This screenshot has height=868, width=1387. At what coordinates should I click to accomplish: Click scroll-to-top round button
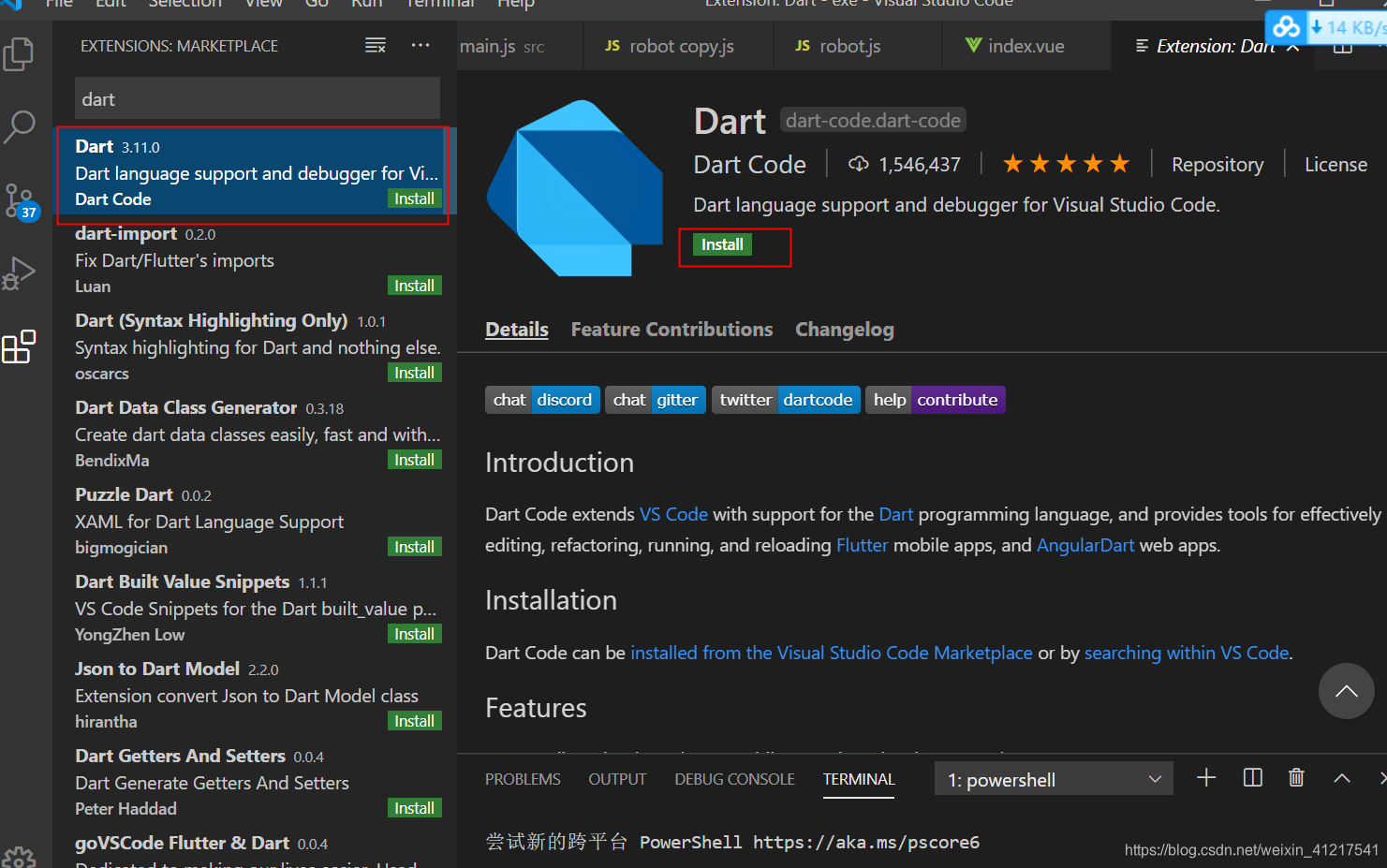coord(1346,691)
